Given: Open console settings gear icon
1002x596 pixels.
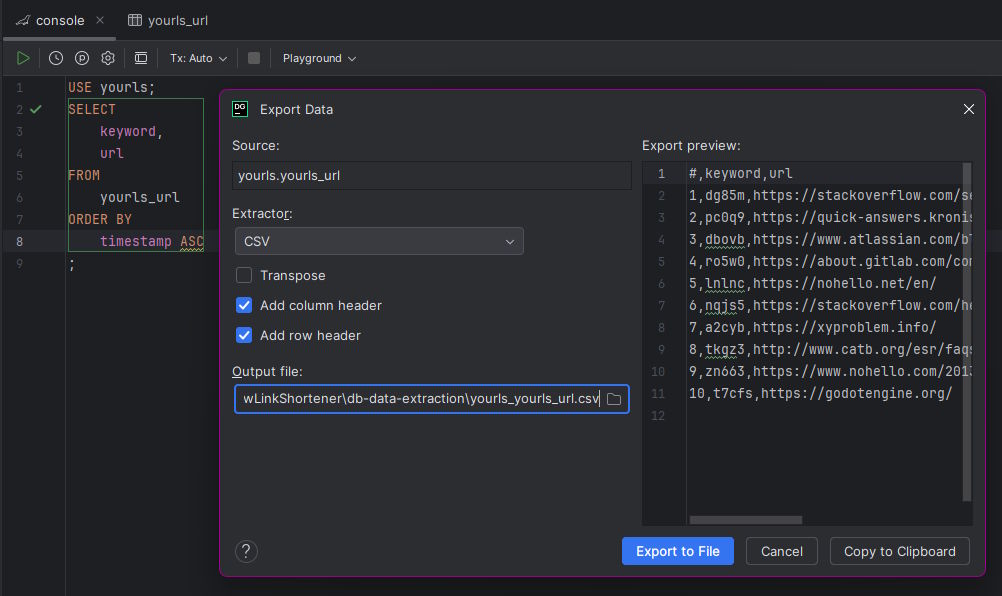Looking at the screenshot, I should click(x=108, y=58).
